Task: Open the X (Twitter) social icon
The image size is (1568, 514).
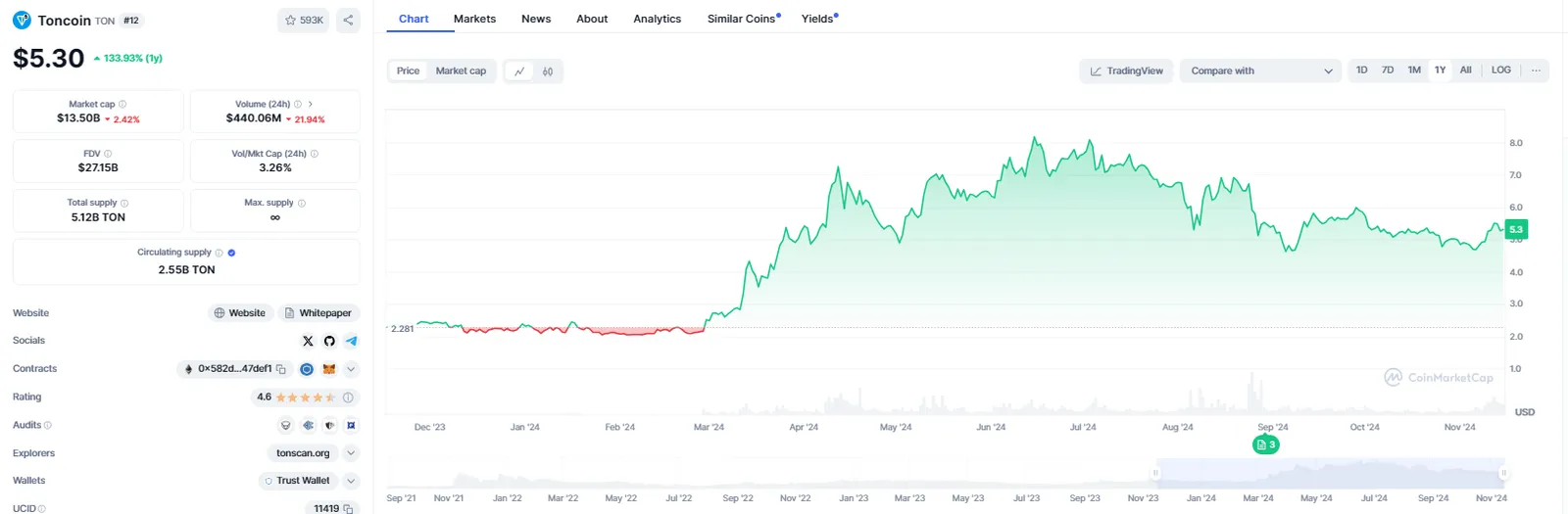Action: coord(308,341)
